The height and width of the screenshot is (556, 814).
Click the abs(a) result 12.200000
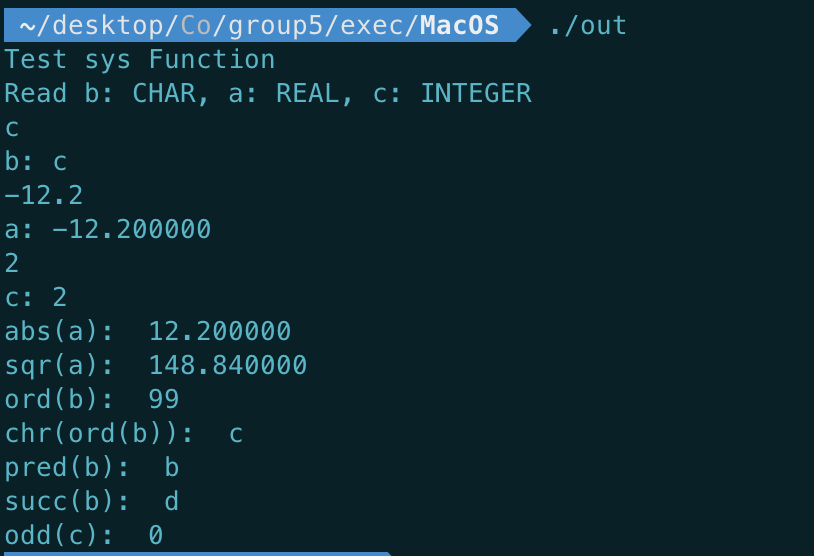pos(220,331)
